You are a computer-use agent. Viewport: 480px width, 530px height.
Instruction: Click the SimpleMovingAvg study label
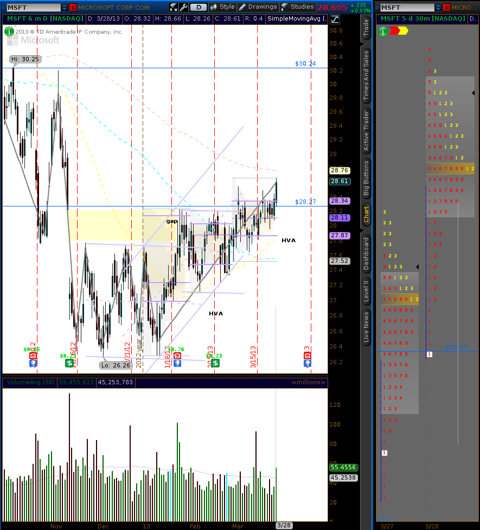click(296, 19)
